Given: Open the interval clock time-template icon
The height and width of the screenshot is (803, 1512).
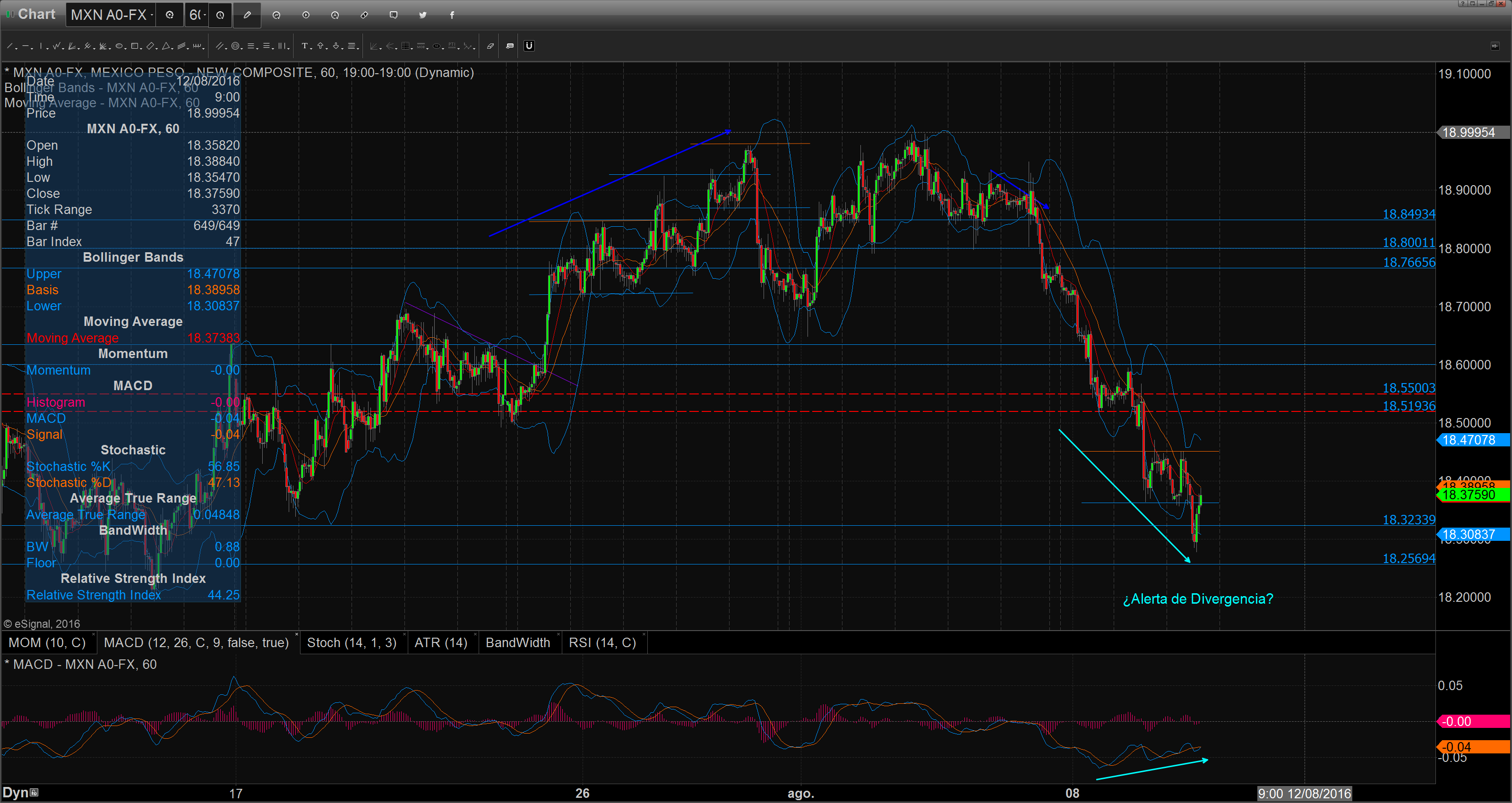Looking at the screenshot, I should click(220, 15).
